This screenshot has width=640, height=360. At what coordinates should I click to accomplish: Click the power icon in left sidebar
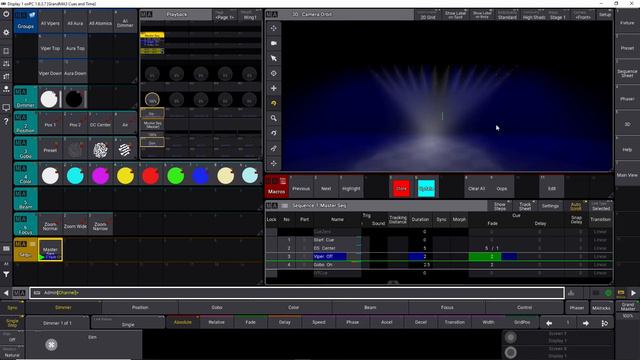[x=6, y=14]
